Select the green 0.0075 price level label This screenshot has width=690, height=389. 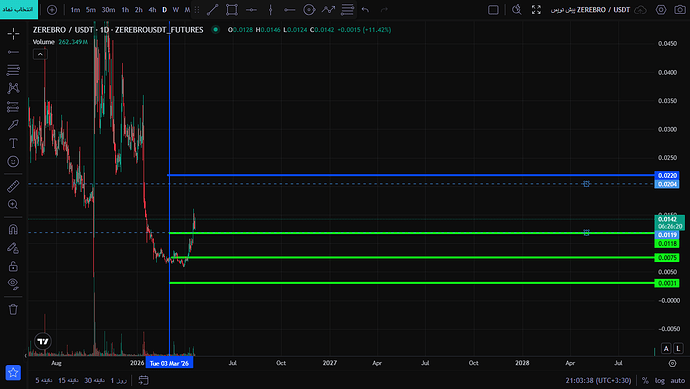point(667,257)
